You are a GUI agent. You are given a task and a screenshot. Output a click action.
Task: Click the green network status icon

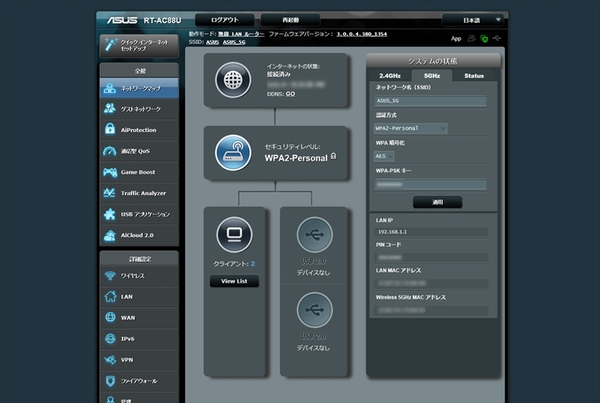484,38
